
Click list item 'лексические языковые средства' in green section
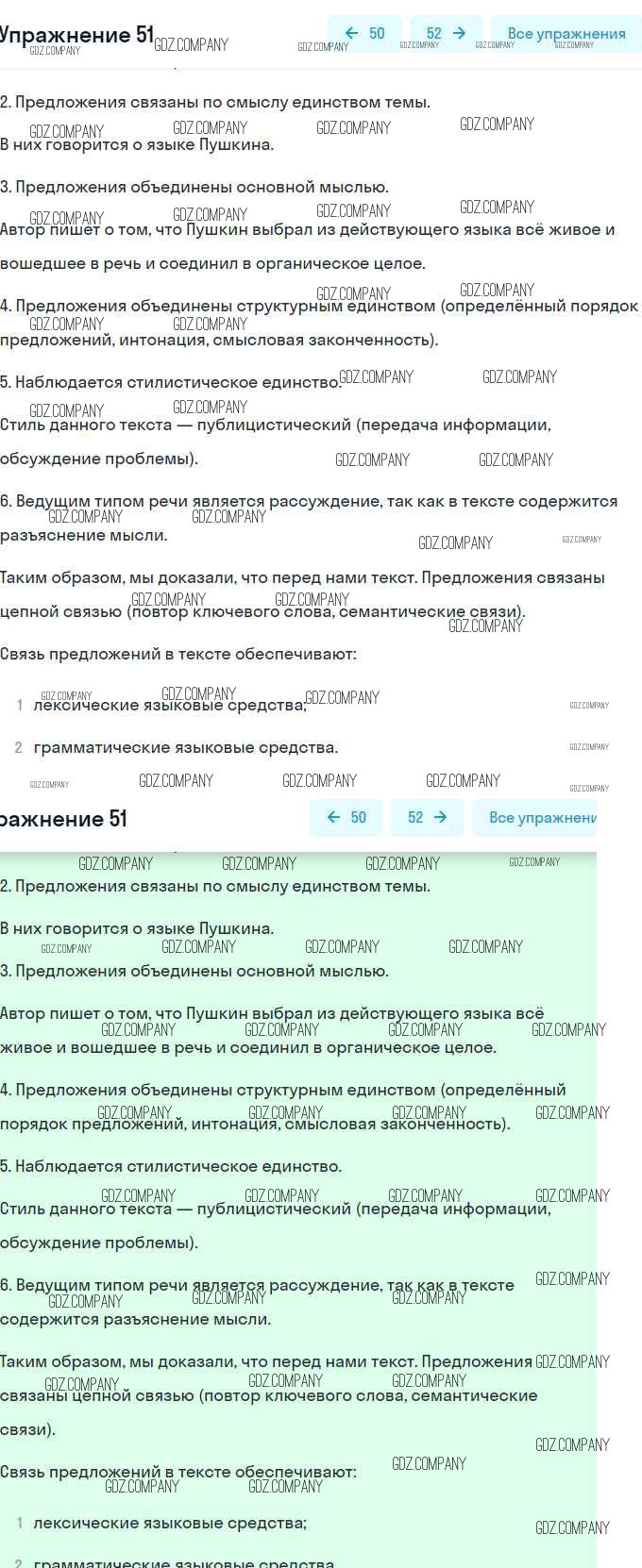[x=170, y=1523]
